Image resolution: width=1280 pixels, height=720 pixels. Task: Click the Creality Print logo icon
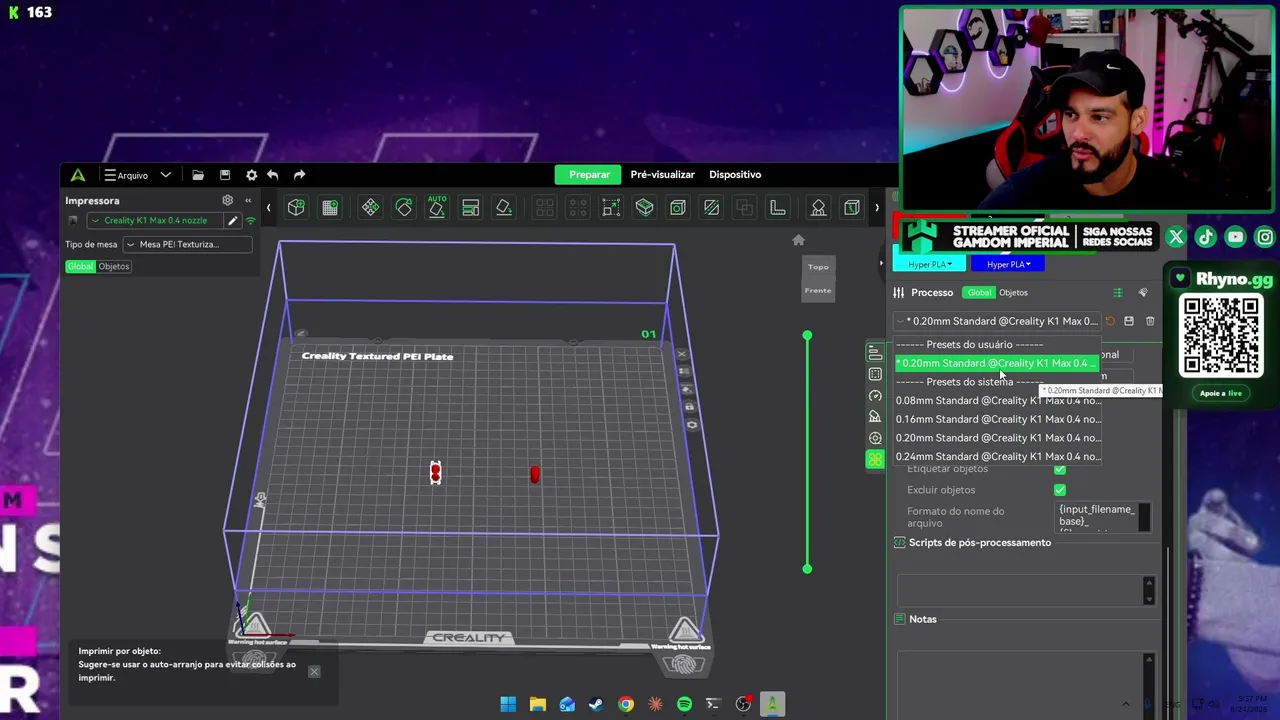point(77,175)
